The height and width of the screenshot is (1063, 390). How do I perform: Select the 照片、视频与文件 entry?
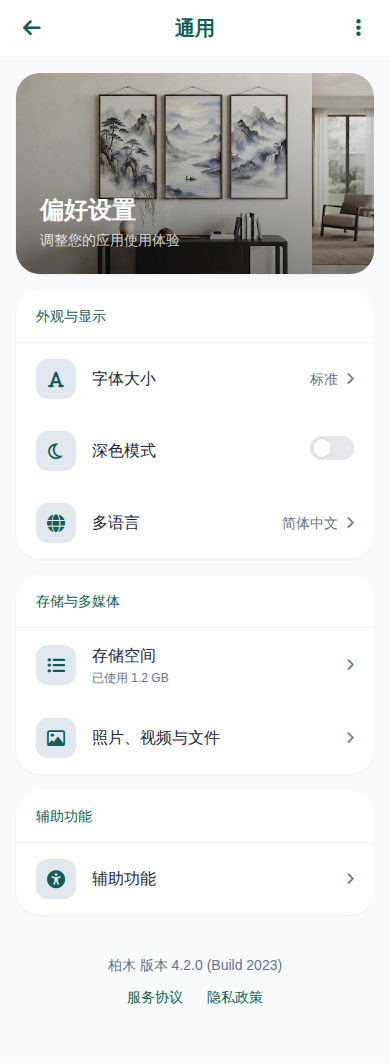(x=195, y=738)
